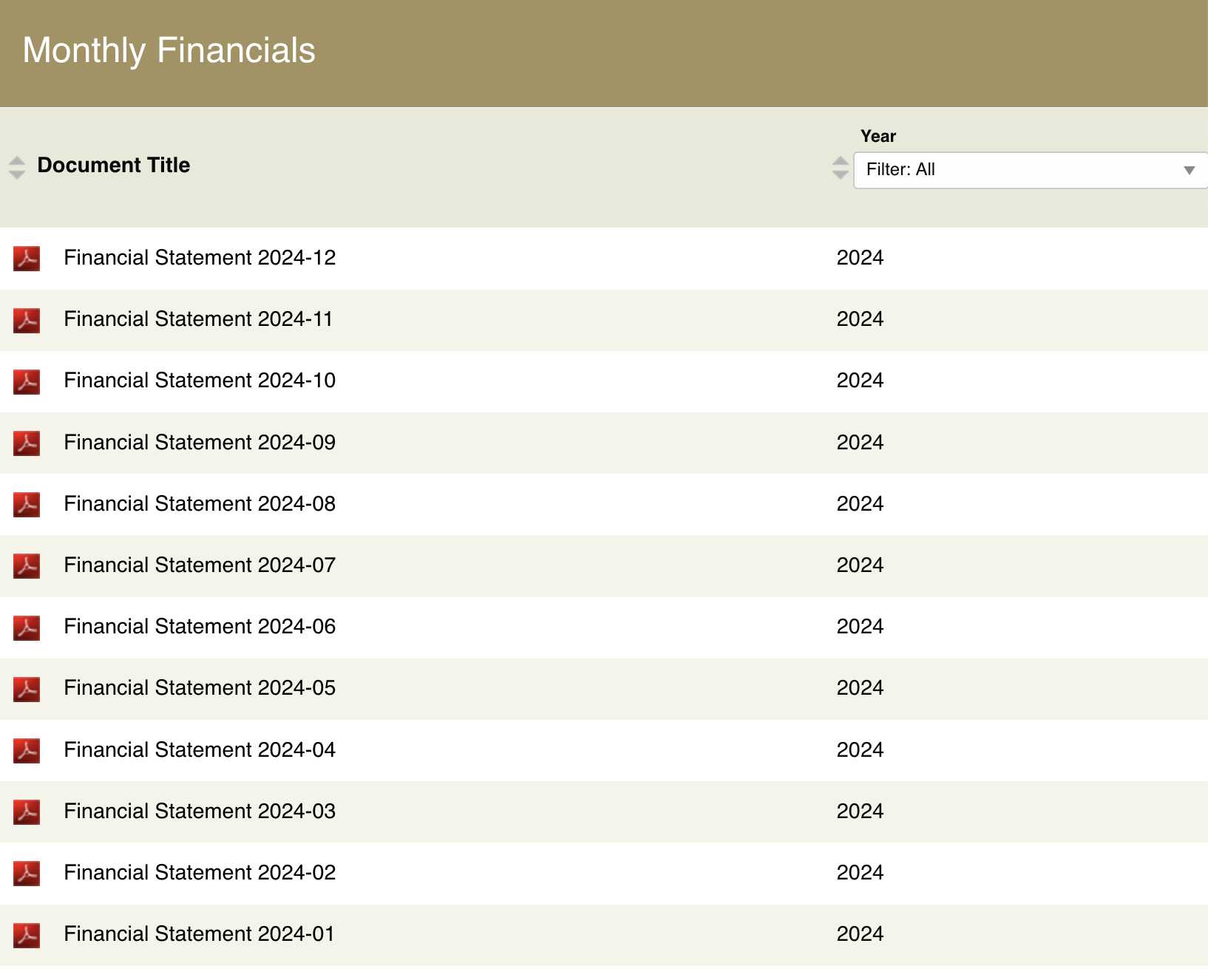Click the PDF icon for Financial Statement 2024-12

tap(27, 259)
